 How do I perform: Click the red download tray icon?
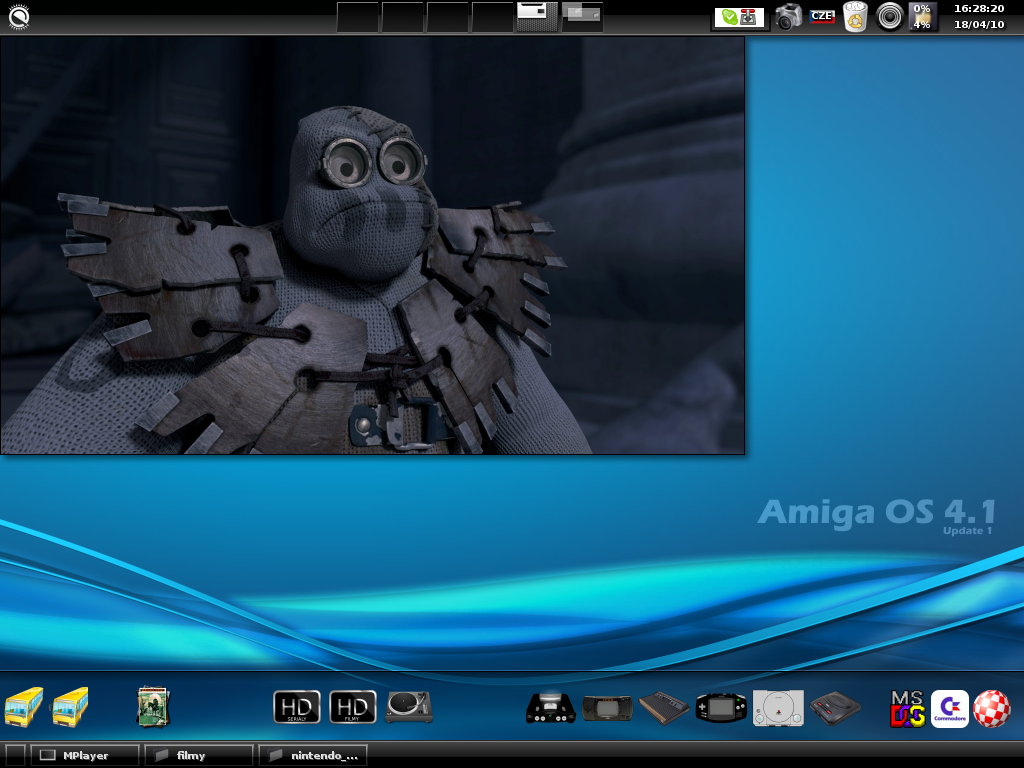[748, 18]
